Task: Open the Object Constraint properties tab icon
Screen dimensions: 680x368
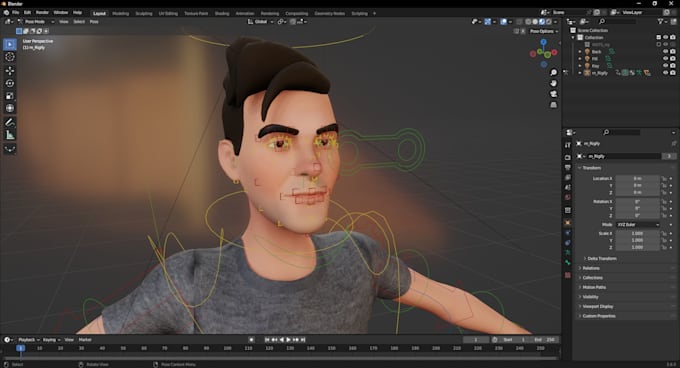Action: point(568,243)
